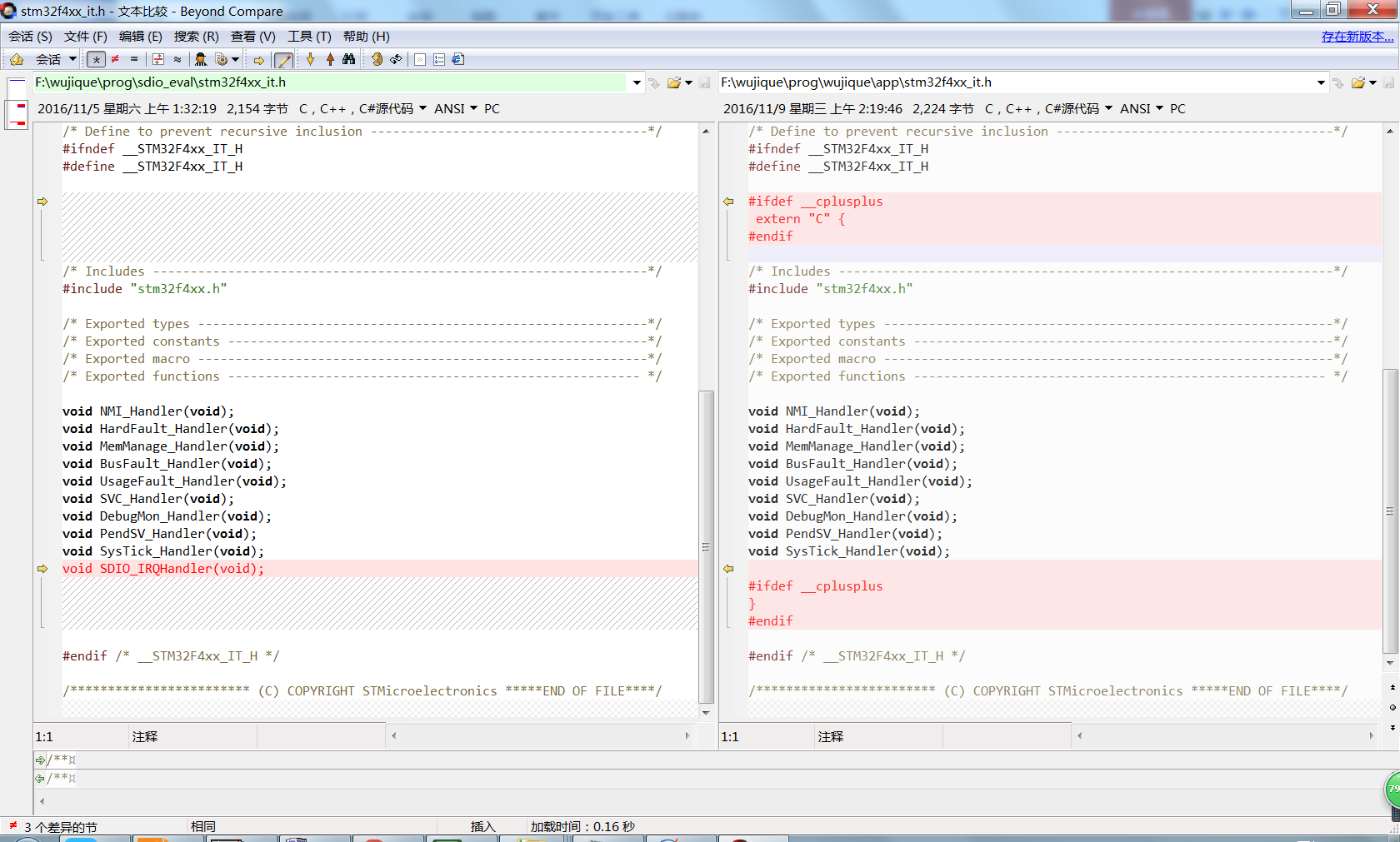Viewport: 1400px width, 842px height.
Task: Click the difference overview thumbnail map
Action: (17, 103)
